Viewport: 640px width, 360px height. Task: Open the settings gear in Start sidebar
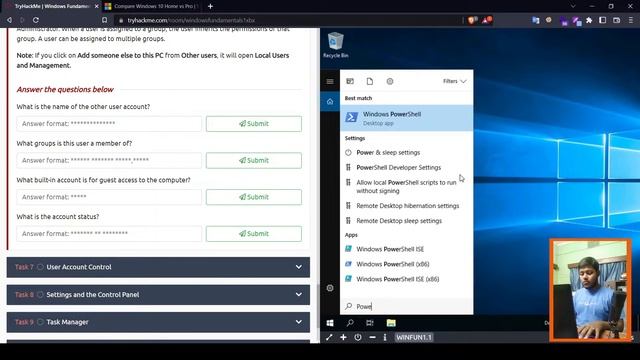tap(330, 288)
